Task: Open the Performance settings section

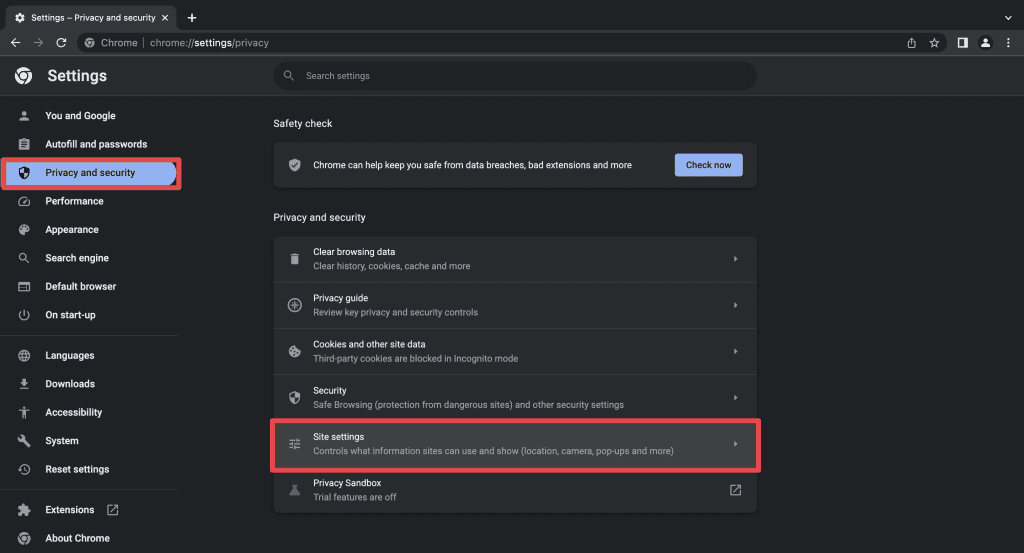Action: coord(74,201)
